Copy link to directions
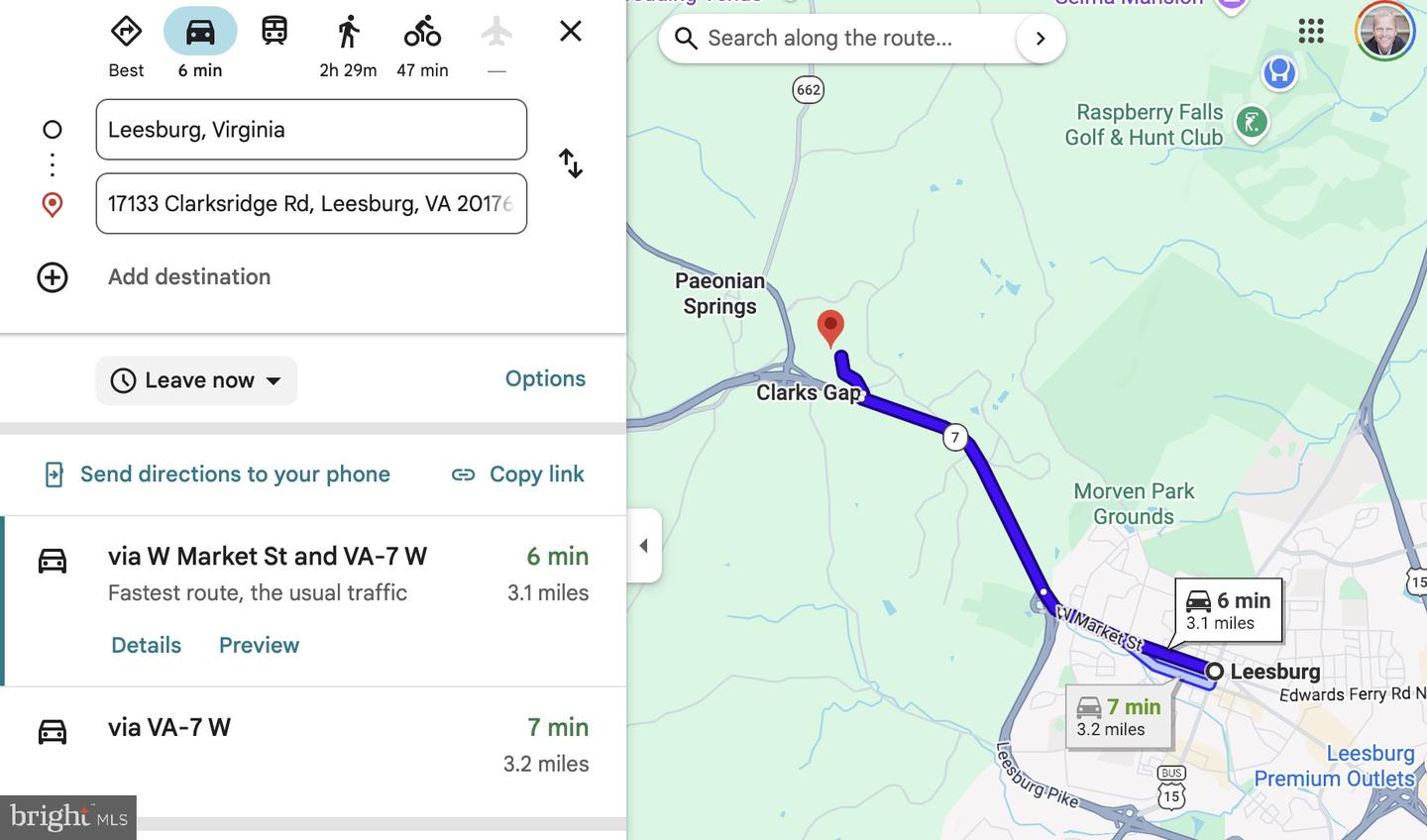 pyautogui.click(x=517, y=474)
